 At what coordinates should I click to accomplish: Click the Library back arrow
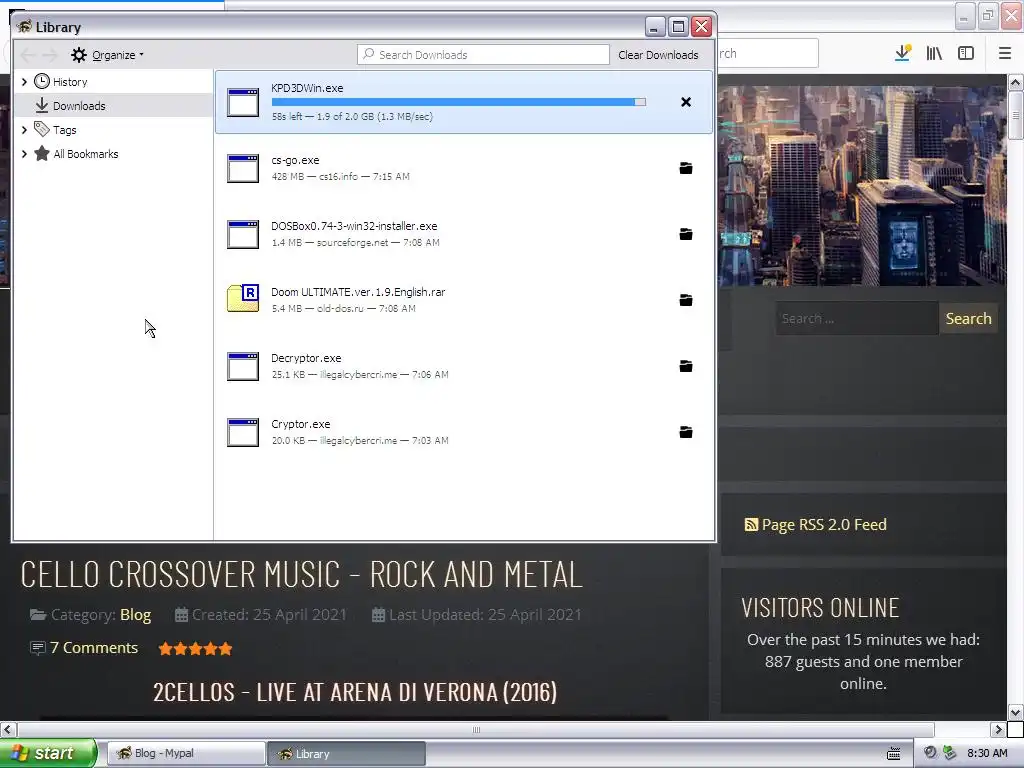coord(28,55)
